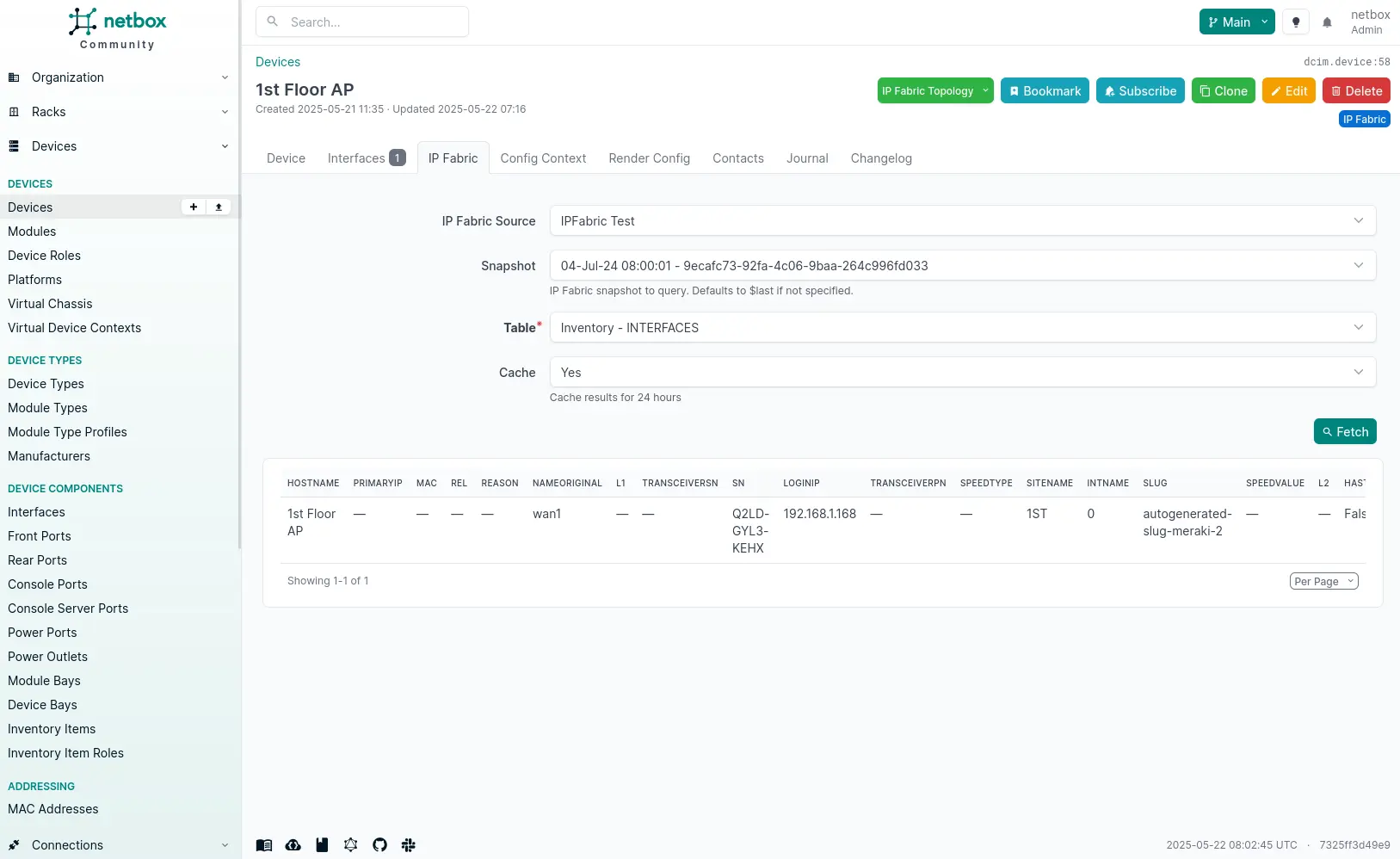The height and width of the screenshot is (859, 1400).
Task: Click the Slack icon in footer
Action: click(409, 845)
